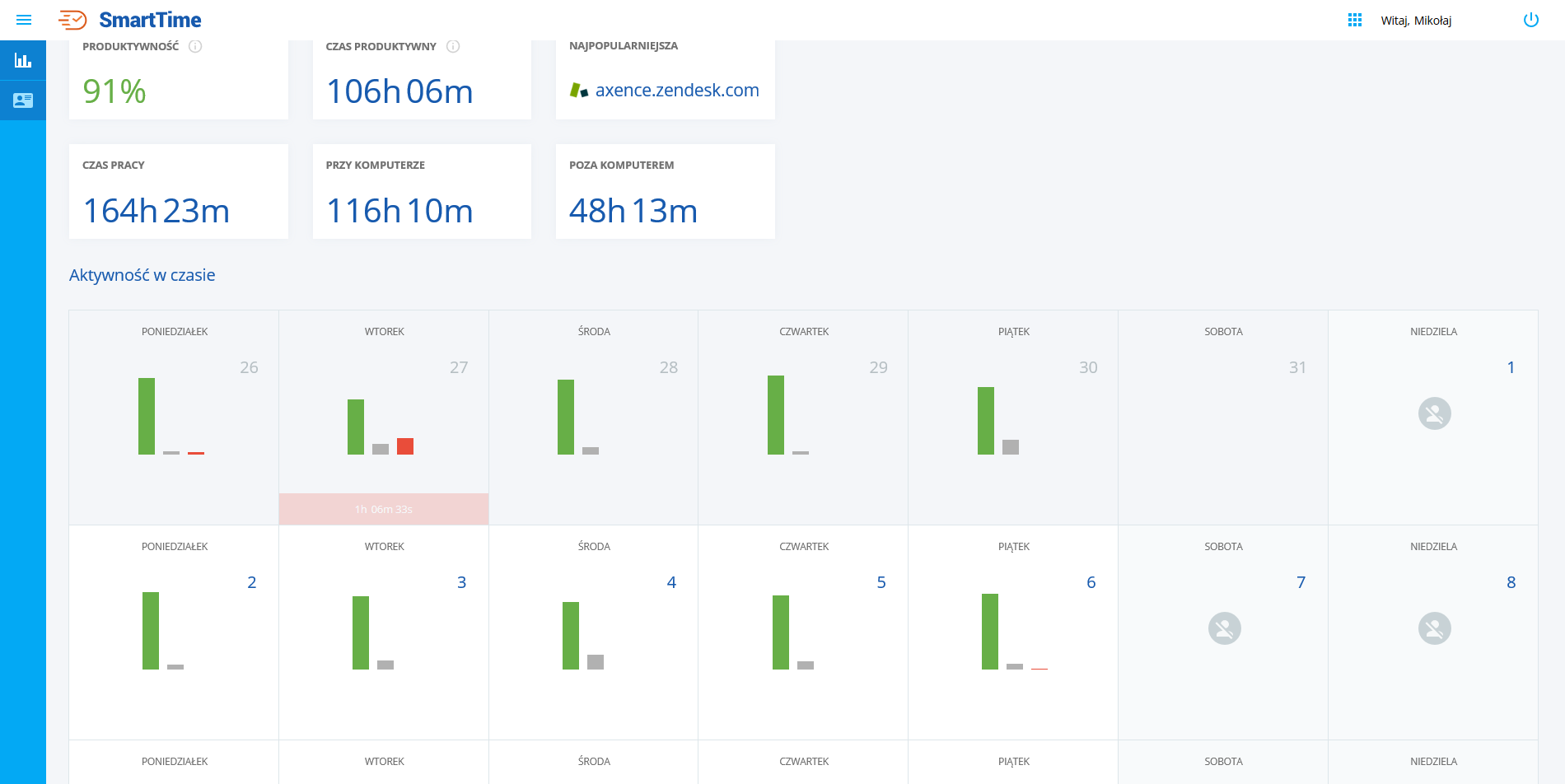Open the employee card view in sidebar
Screen dimensions: 1565x784
23,100
